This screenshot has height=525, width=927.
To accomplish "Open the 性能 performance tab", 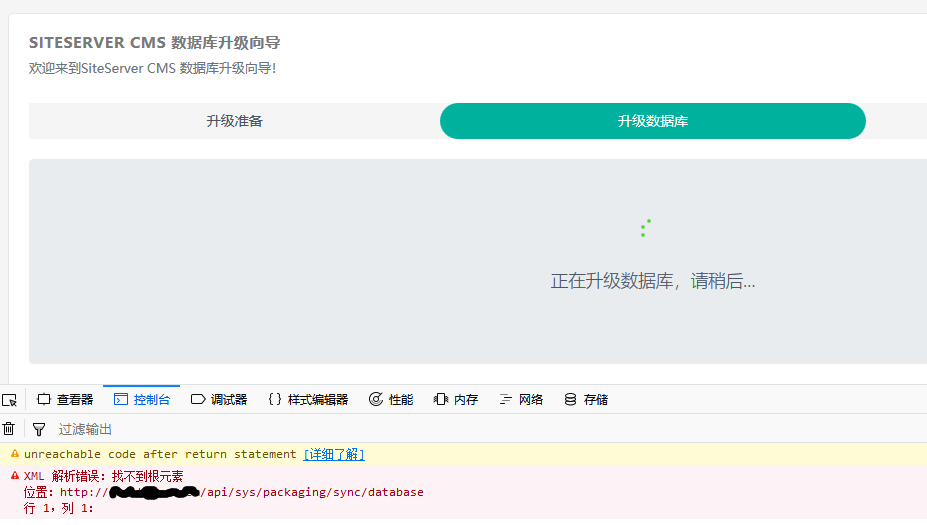I will [x=391, y=400].
